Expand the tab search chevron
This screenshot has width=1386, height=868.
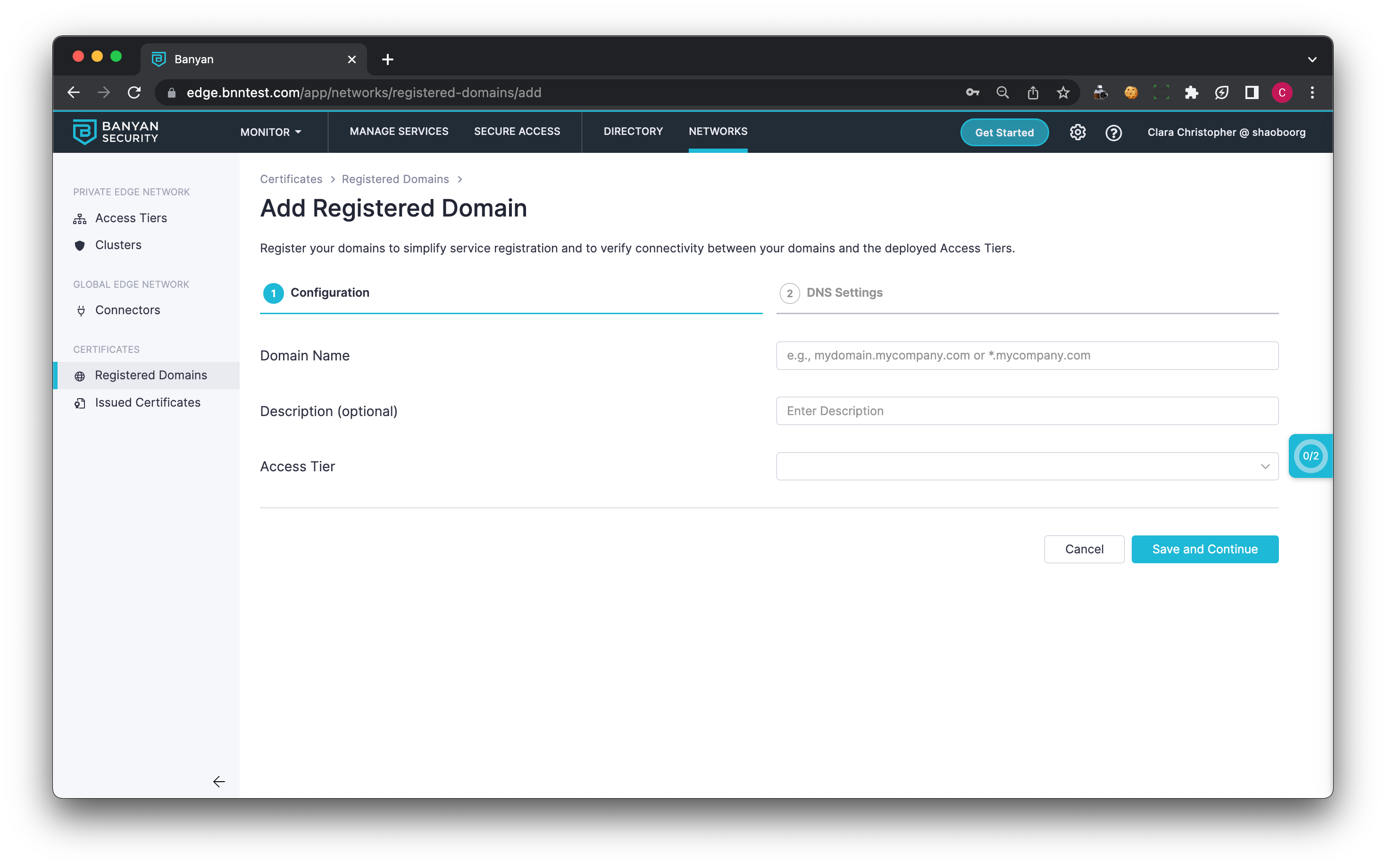pos(1312,59)
